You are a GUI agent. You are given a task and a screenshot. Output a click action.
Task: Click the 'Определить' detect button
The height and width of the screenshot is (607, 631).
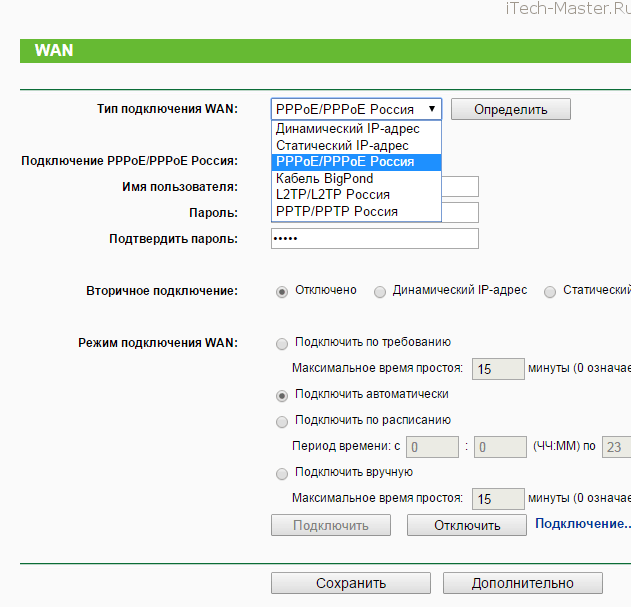coord(510,109)
